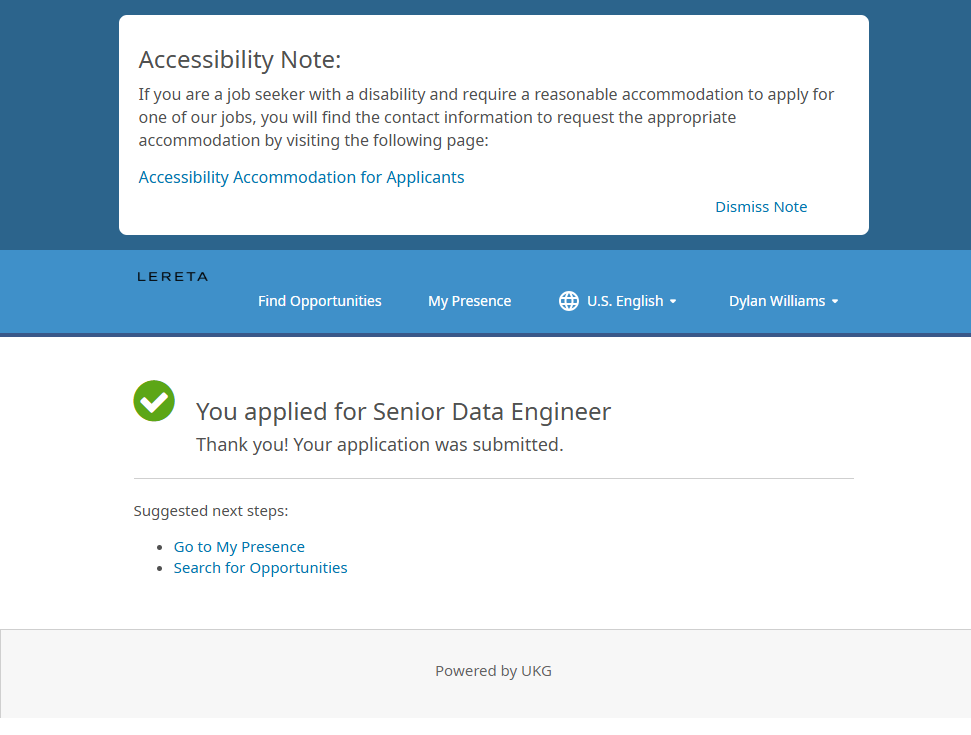
Task: Click the LERETA company logo
Action: tap(172, 277)
